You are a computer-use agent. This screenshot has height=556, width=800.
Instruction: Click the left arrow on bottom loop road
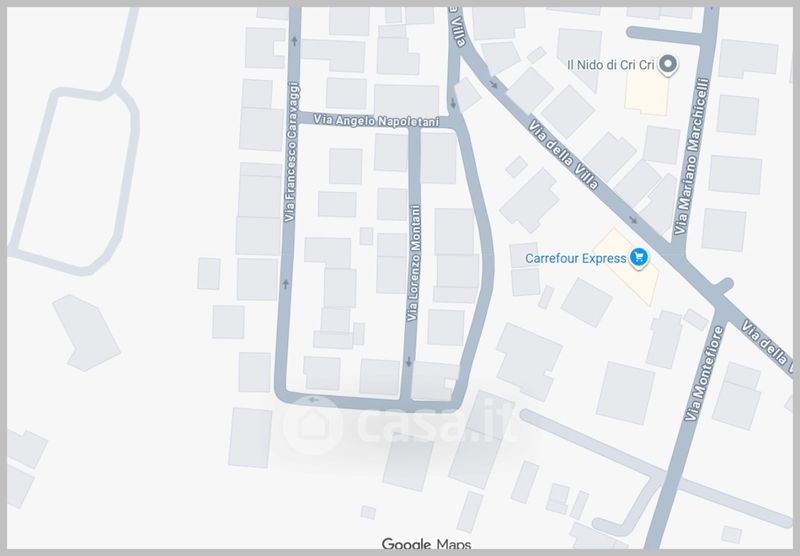313,400
